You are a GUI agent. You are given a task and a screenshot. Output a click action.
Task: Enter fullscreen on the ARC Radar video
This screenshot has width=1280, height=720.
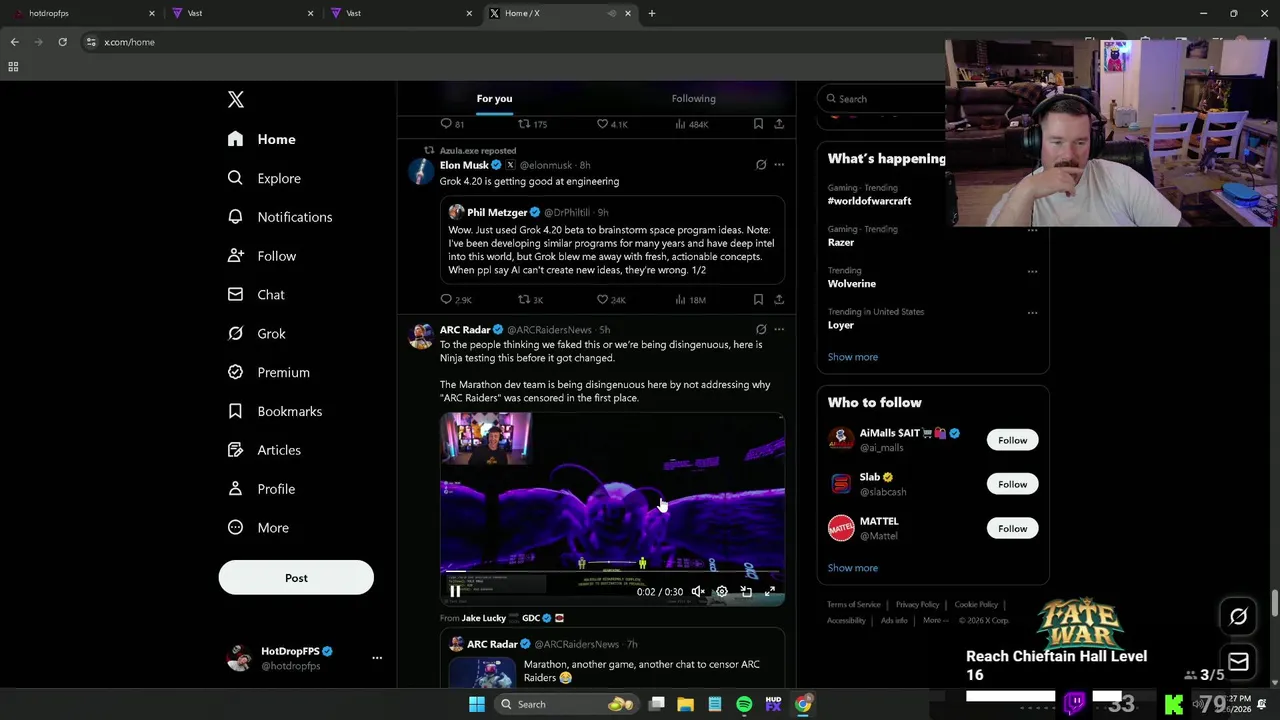[x=770, y=592]
